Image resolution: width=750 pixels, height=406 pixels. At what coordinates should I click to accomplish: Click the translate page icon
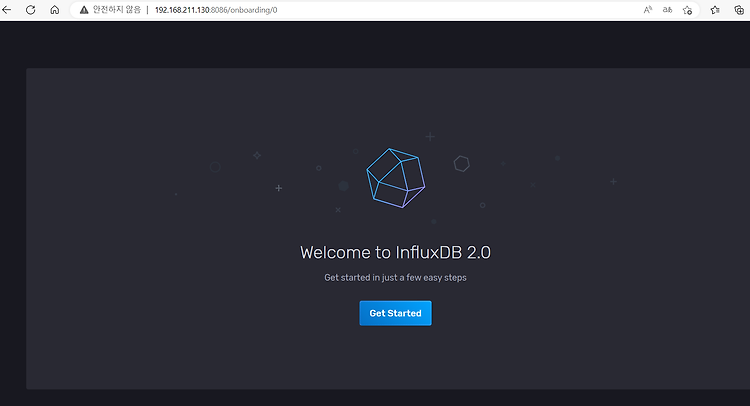[667, 10]
